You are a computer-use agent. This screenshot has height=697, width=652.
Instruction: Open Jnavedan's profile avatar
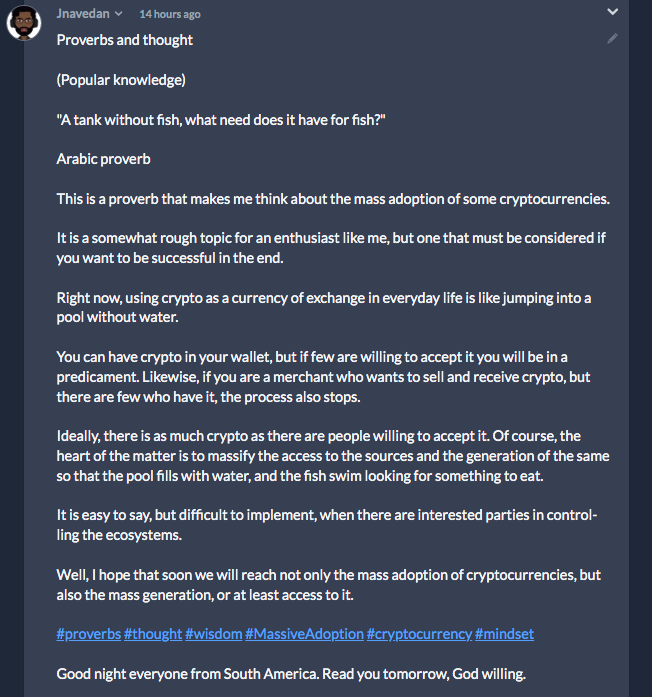pos(24,22)
